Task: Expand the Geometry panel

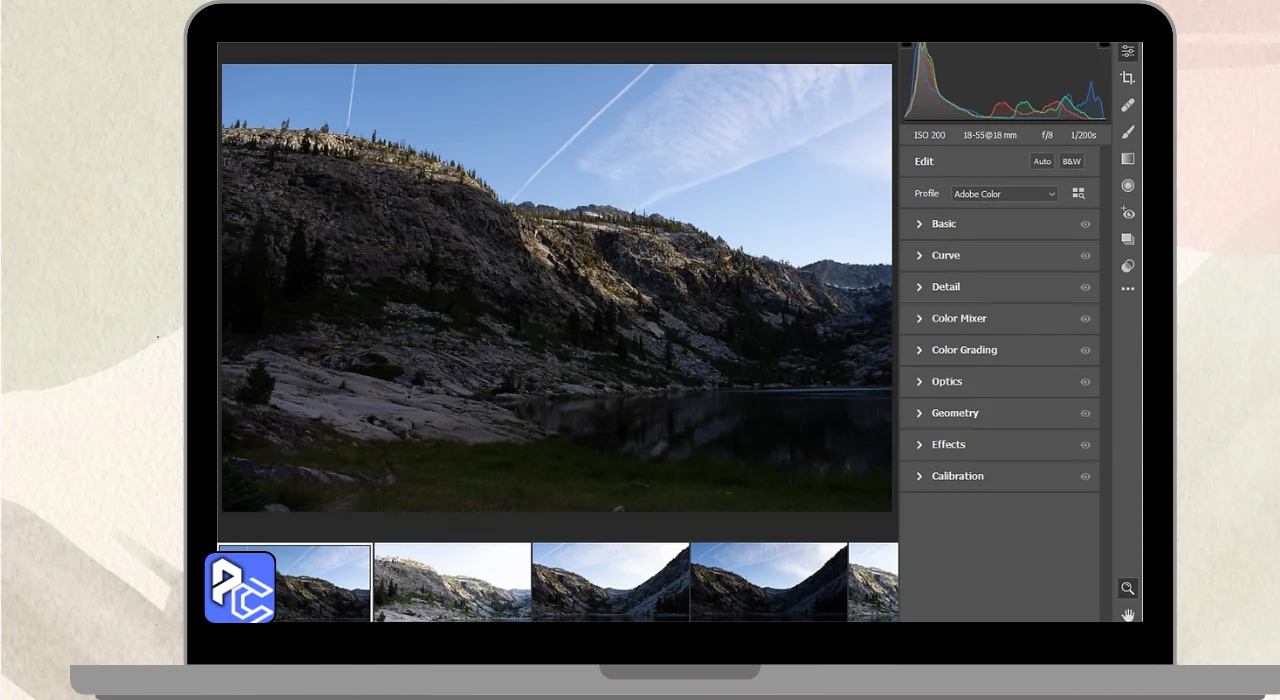Action: tap(954, 413)
